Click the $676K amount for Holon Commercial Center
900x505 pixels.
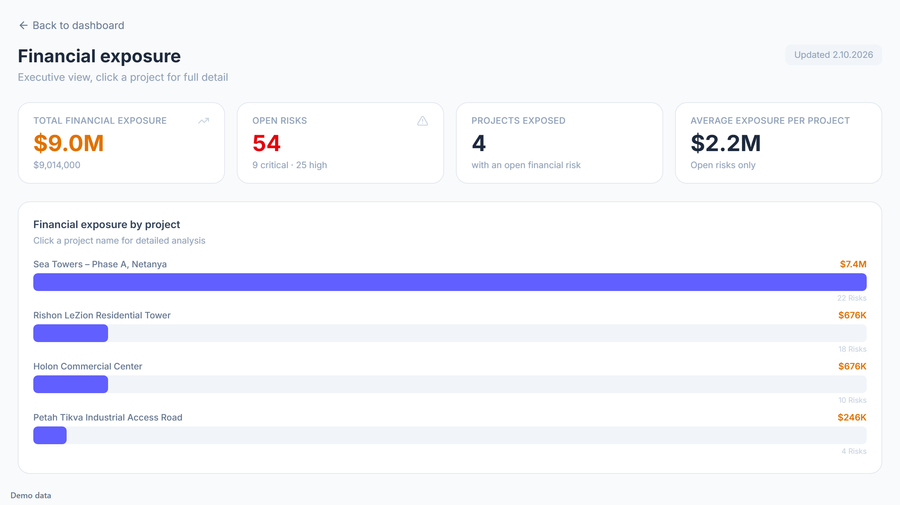pos(852,366)
